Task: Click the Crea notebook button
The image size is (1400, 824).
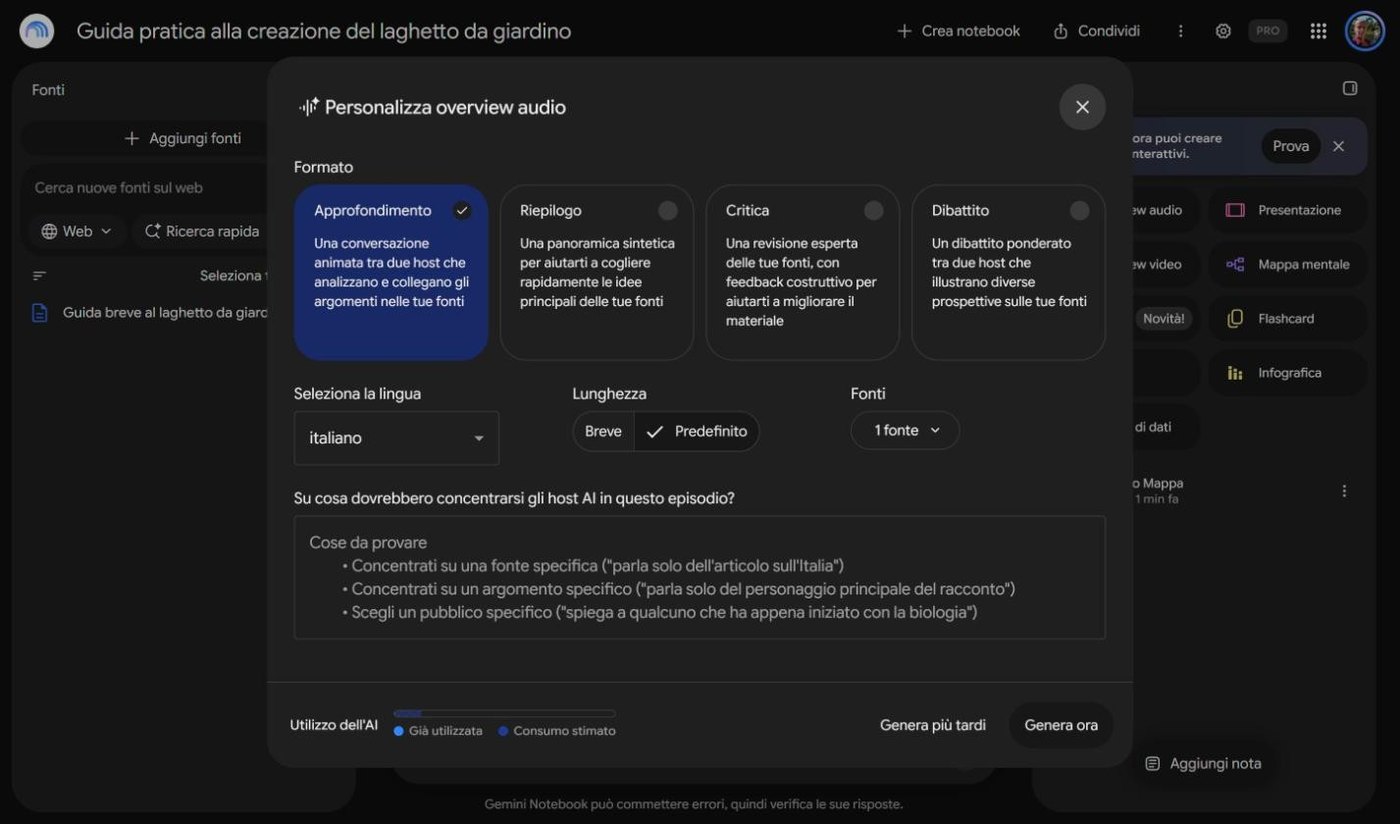Action: (959, 31)
